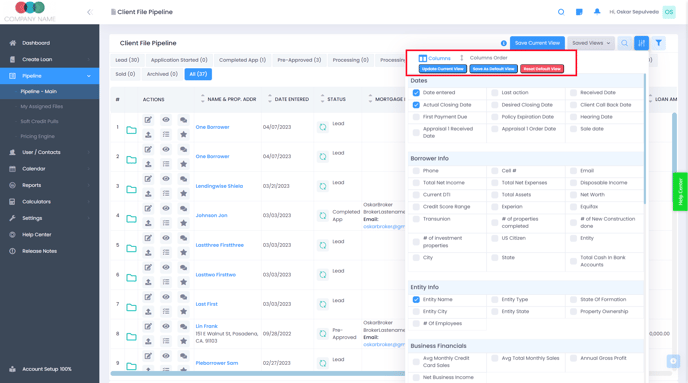Click the upload icon in row 2
Screen dimensions: 688x383
[x=148, y=164]
